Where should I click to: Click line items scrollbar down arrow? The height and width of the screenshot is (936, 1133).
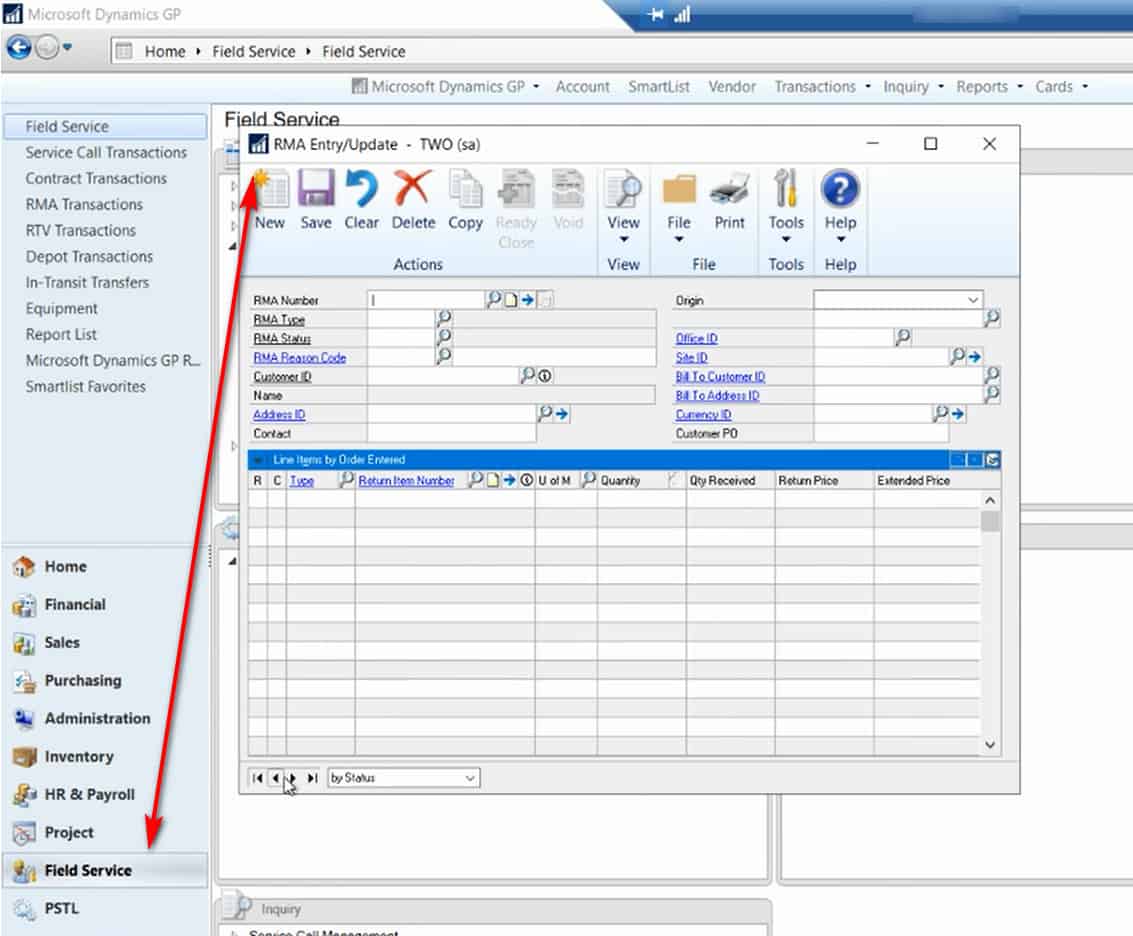(x=990, y=744)
